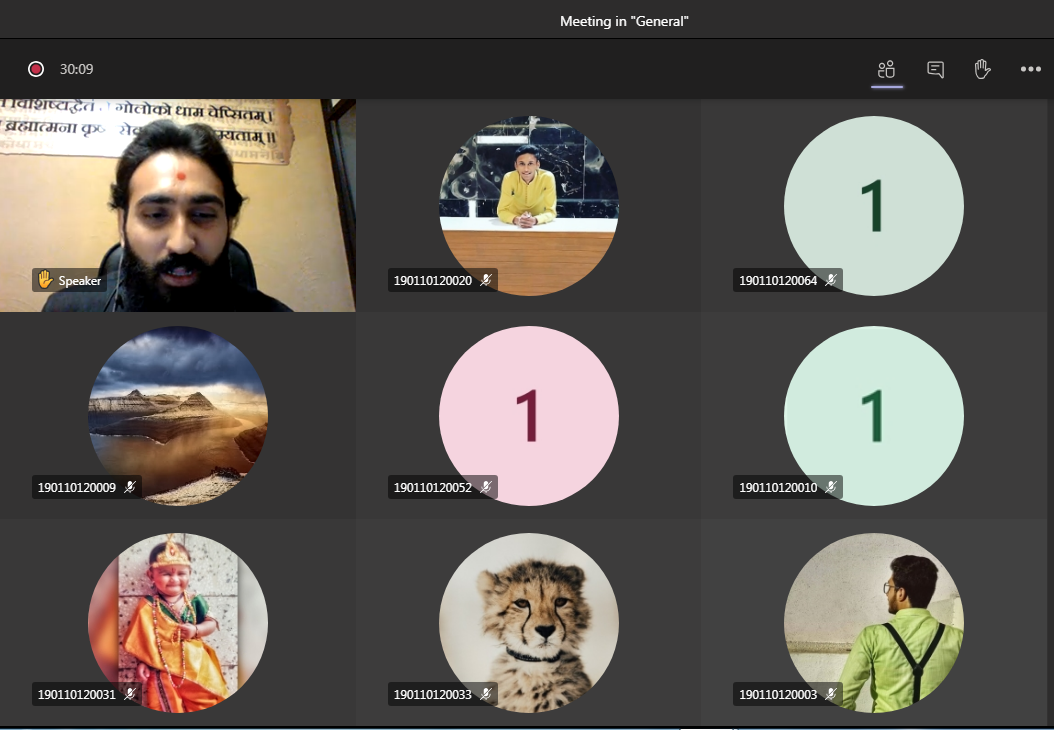
Task: Click muted mic icon for 190110120052
Action: [x=486, y=487]
